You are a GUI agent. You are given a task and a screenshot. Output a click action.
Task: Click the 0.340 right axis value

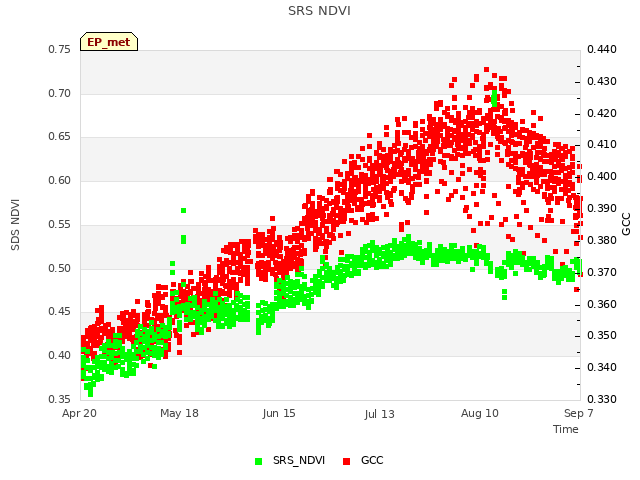[x=602, y=368]
